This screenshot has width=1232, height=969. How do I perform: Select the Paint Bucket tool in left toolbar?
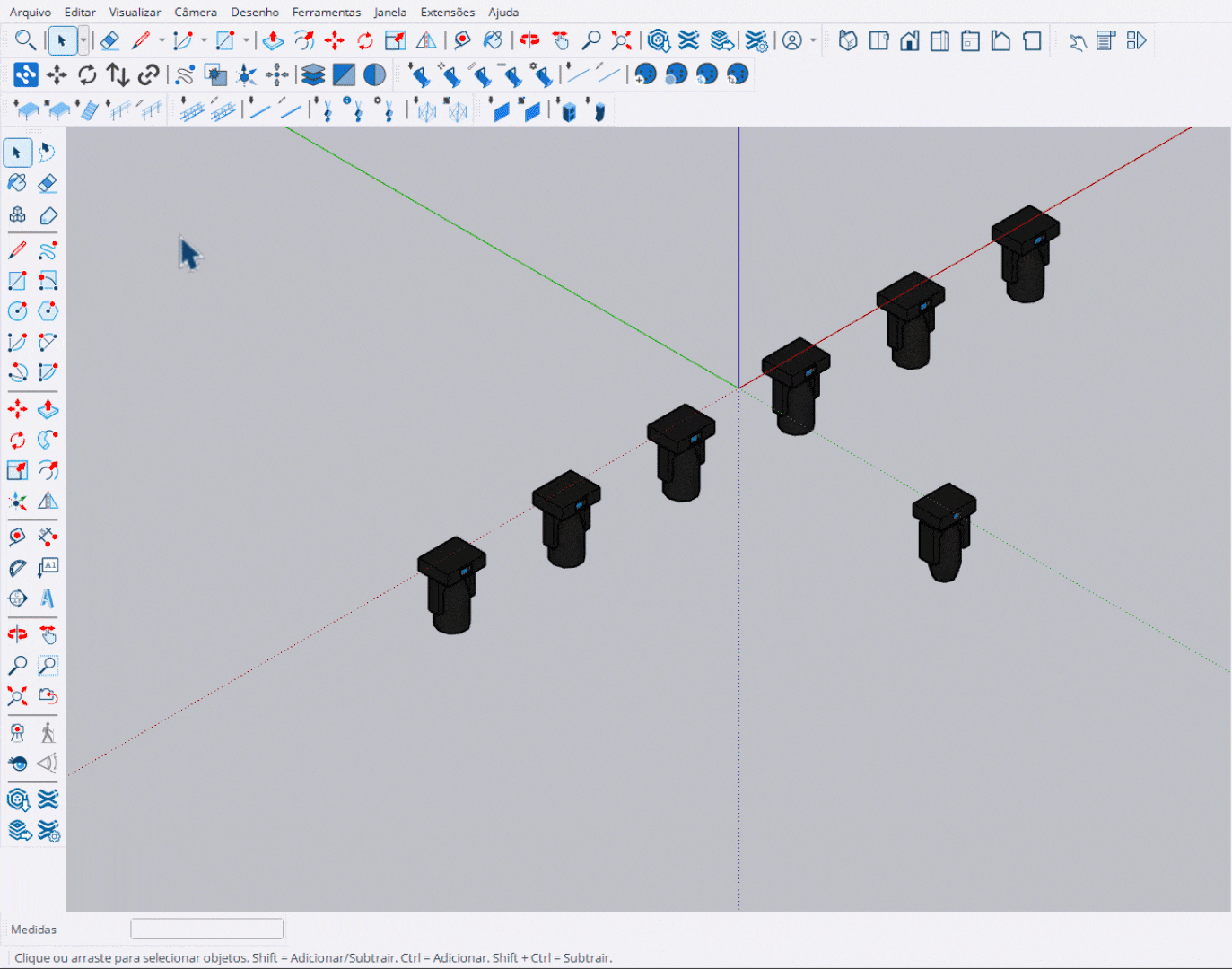17,183
